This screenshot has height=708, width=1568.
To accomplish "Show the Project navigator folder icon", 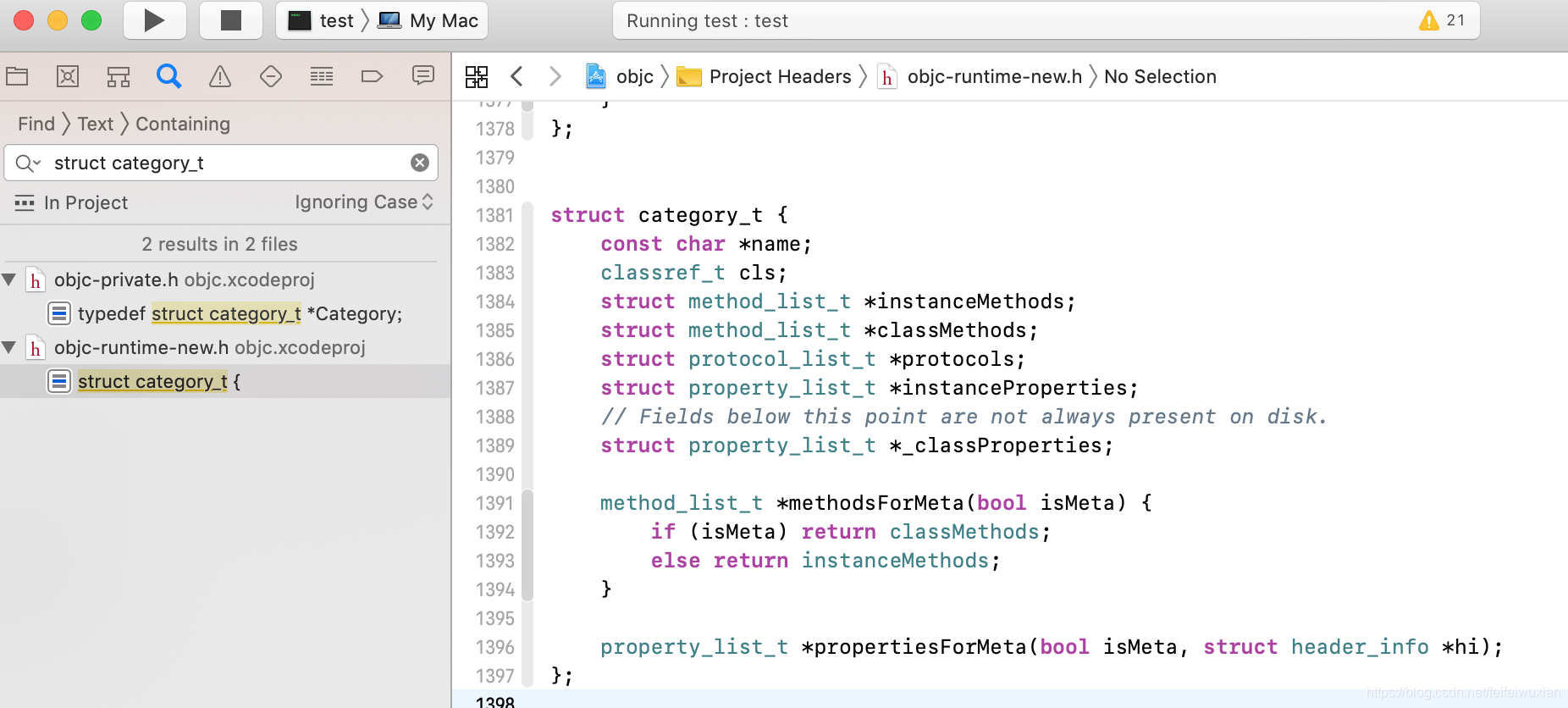I will pyautogui.click(x=17, y=76).
